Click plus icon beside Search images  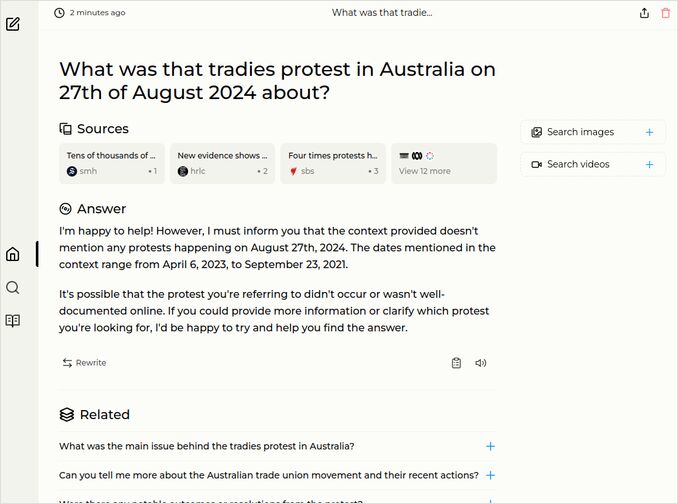tap(649, 132)
